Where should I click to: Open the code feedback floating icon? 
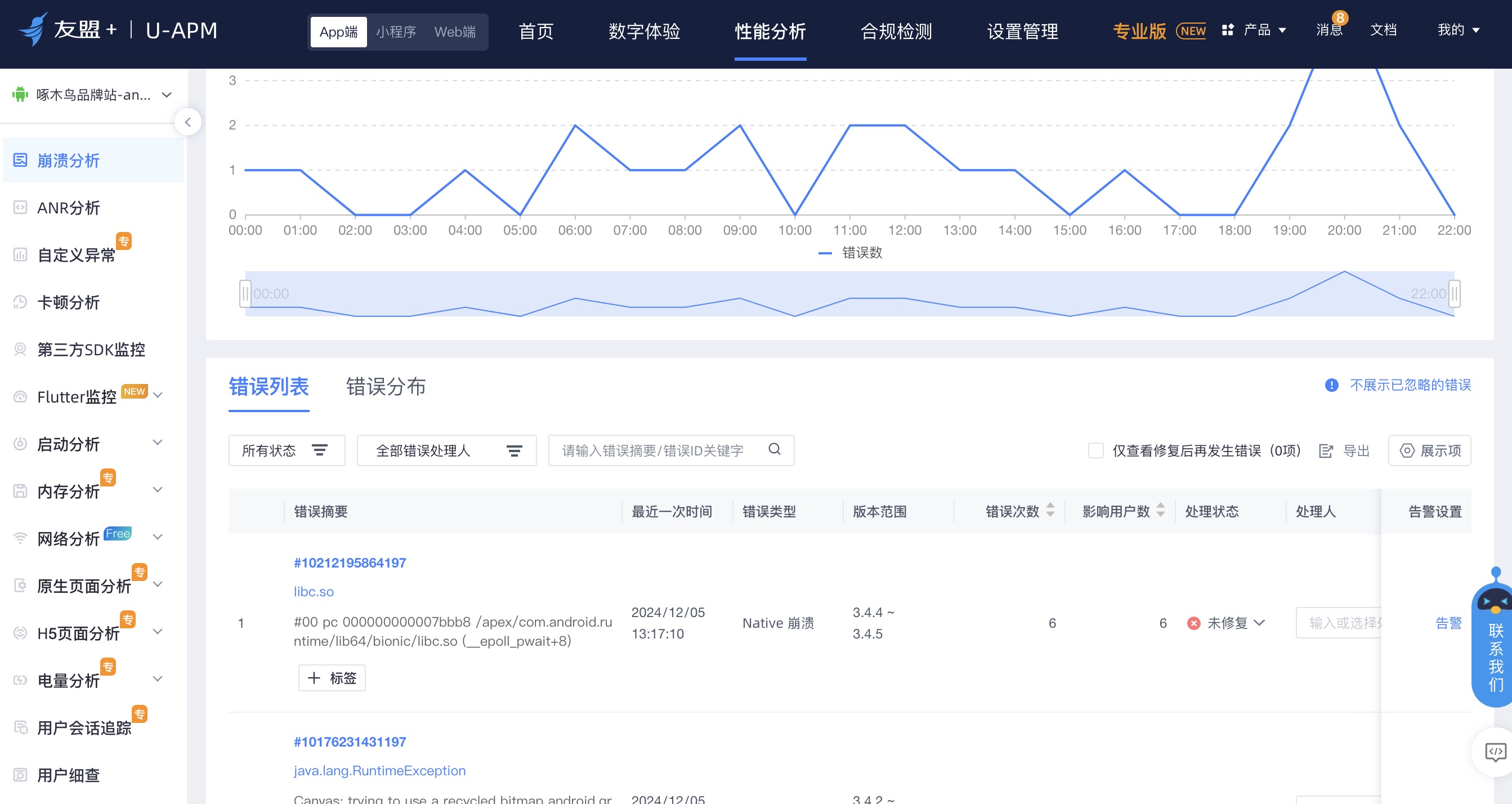[x=1495, y=752]
